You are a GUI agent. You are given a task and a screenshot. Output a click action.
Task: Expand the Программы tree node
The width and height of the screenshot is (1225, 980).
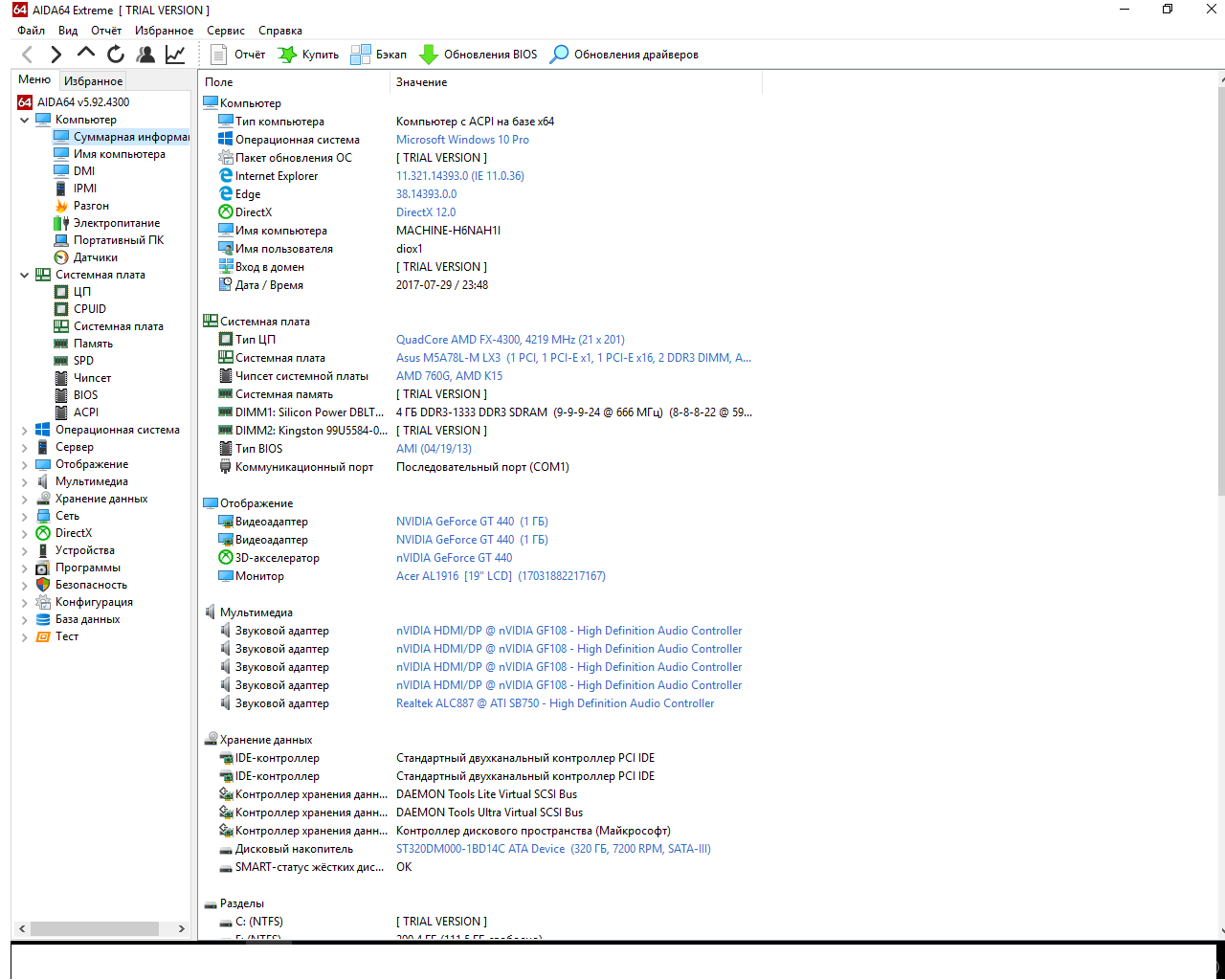tap(25, 568)
